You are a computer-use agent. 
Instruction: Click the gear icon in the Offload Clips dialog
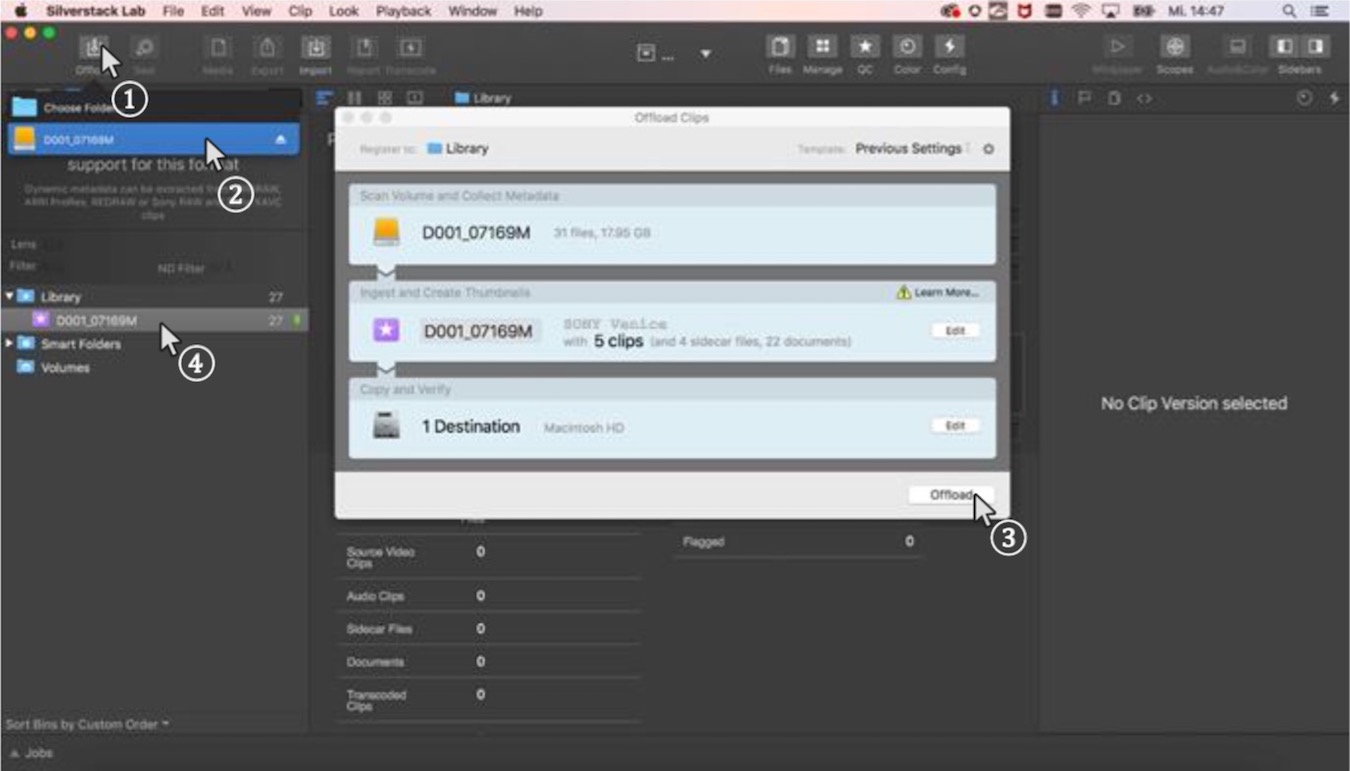(988, 149)
